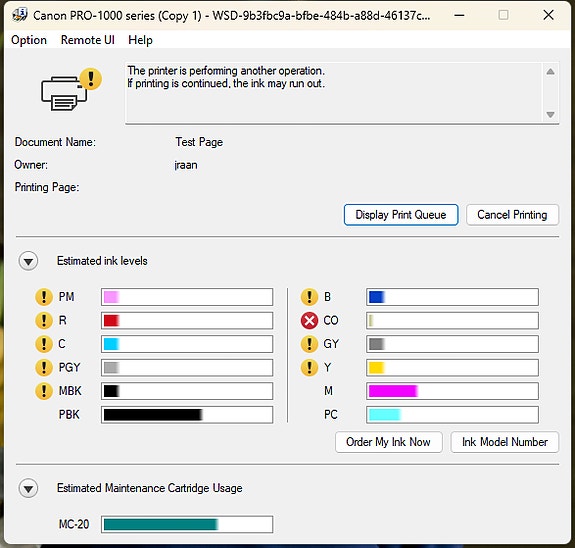Screen dimensions: 575x548
Task: Click the MBK ink warning icon
Action: tap(44, 391)
